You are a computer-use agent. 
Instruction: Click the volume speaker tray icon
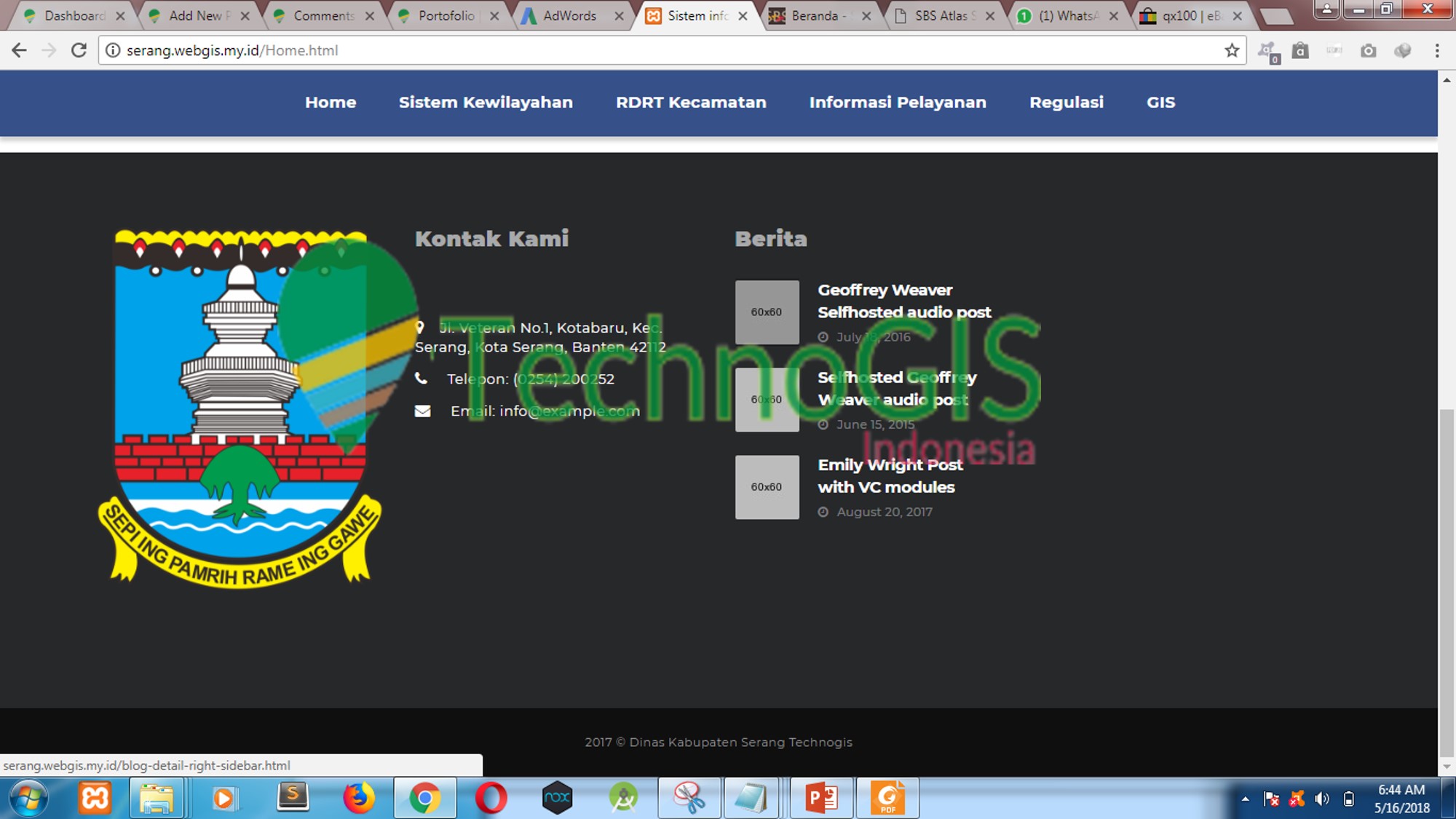tap(1322, 799)
